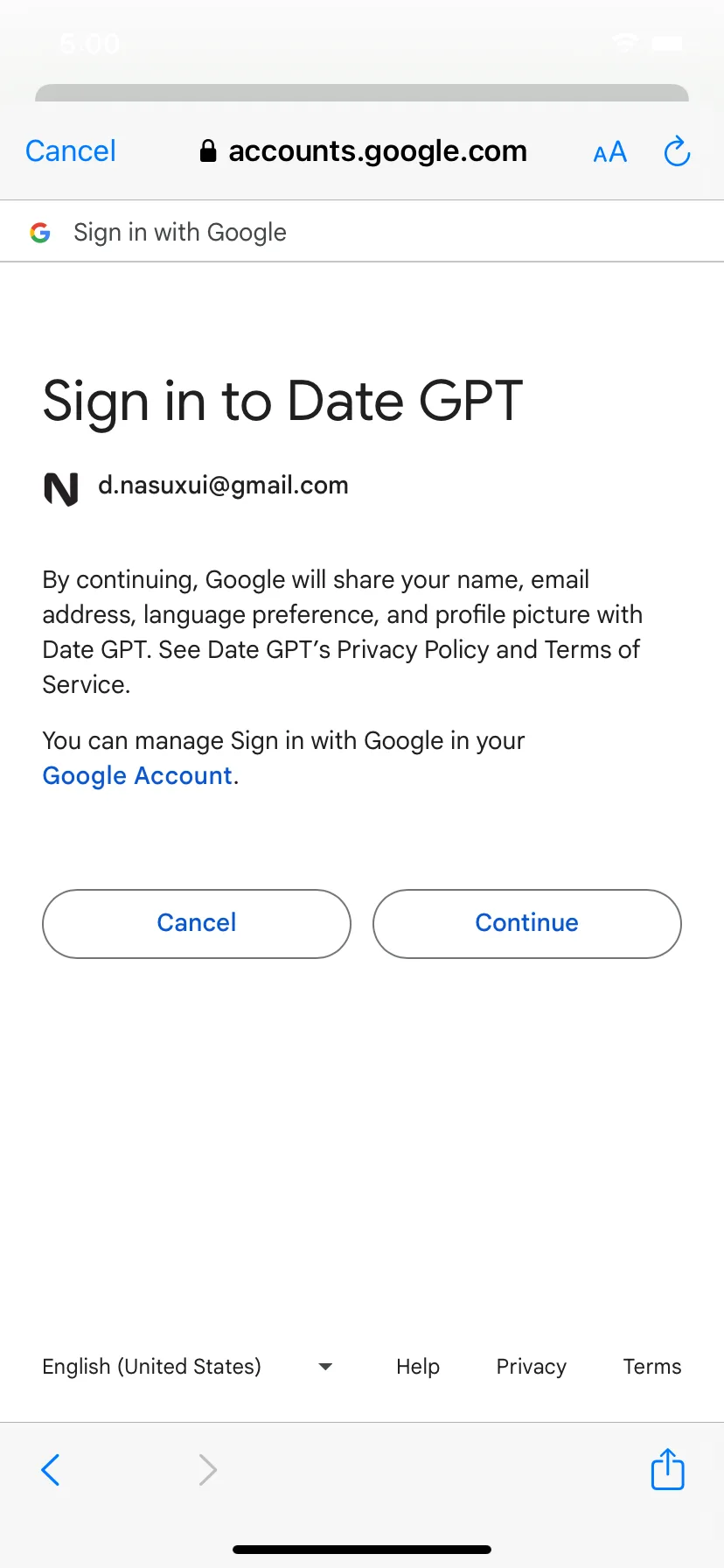
Task: Tap the padlock icon beside the URL
Action: (208, 151)
